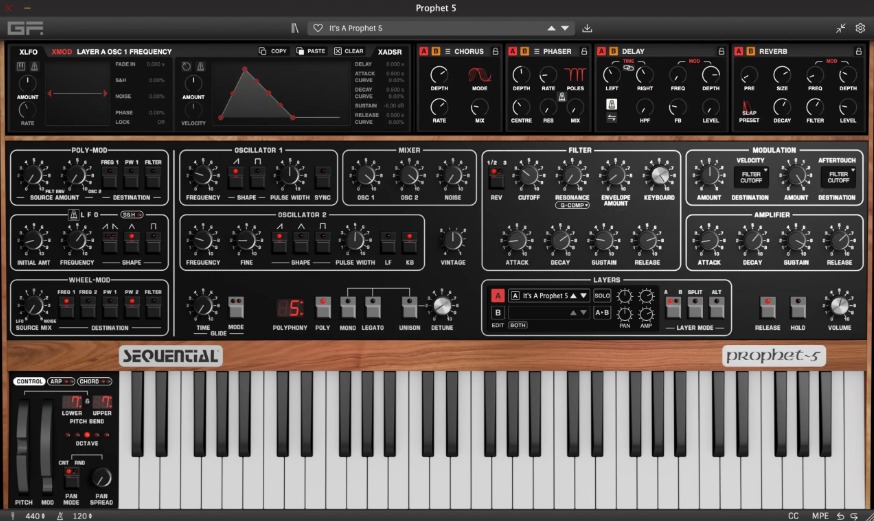Toggle the Delay padlock icon
This screenshot has height=521, width=874.
[721, 51]
